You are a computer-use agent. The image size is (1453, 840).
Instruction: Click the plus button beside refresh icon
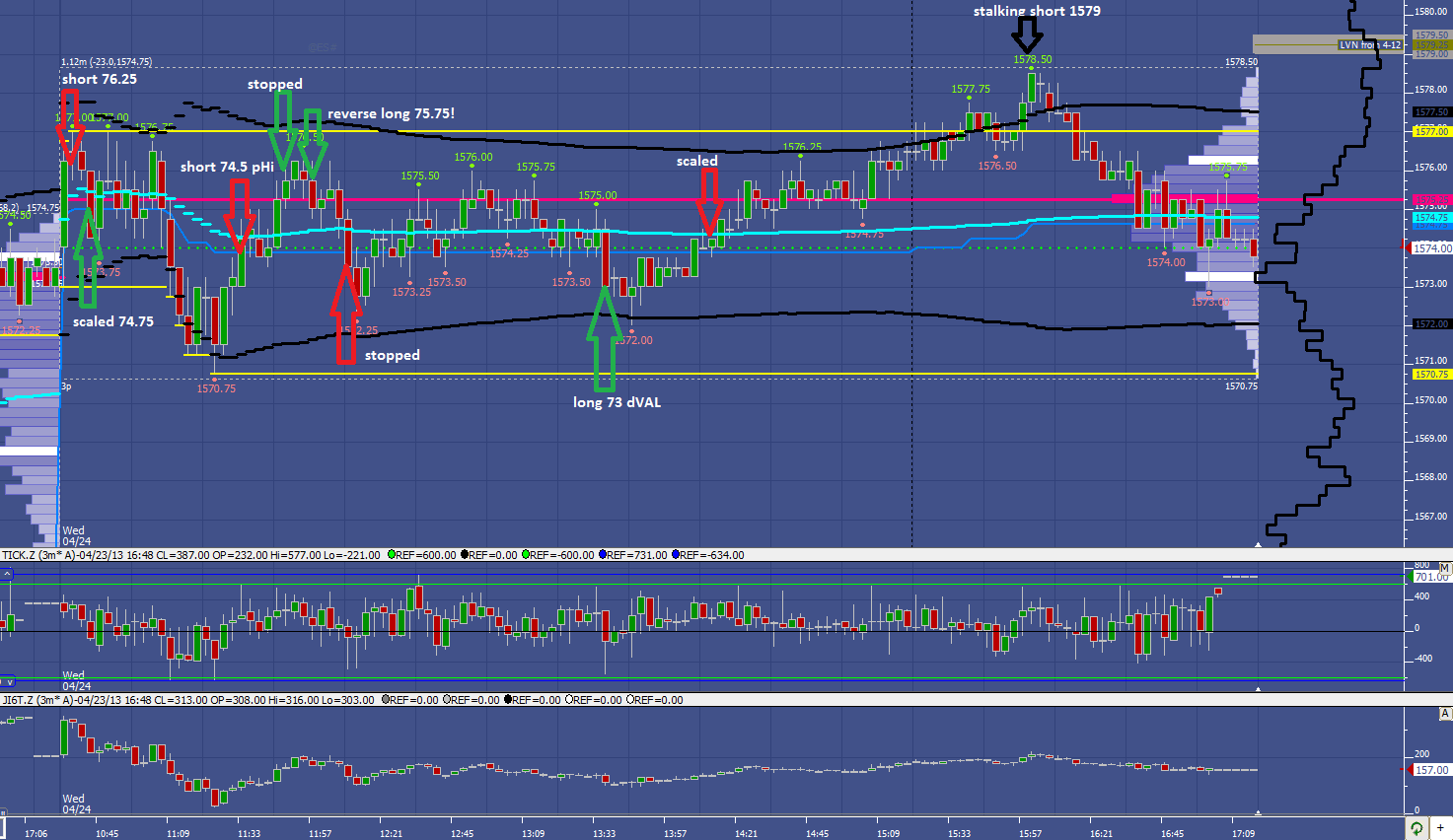[1440, 828]
